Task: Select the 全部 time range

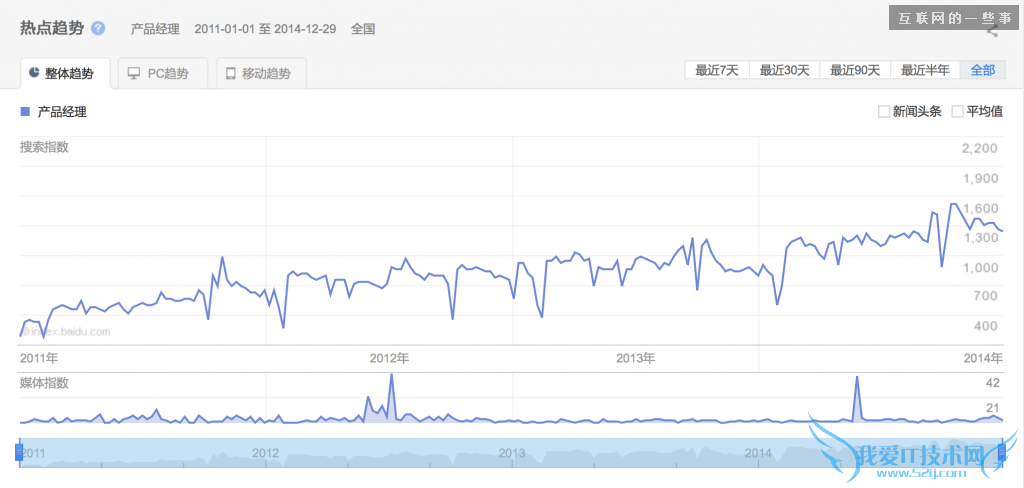Action: 983,70
